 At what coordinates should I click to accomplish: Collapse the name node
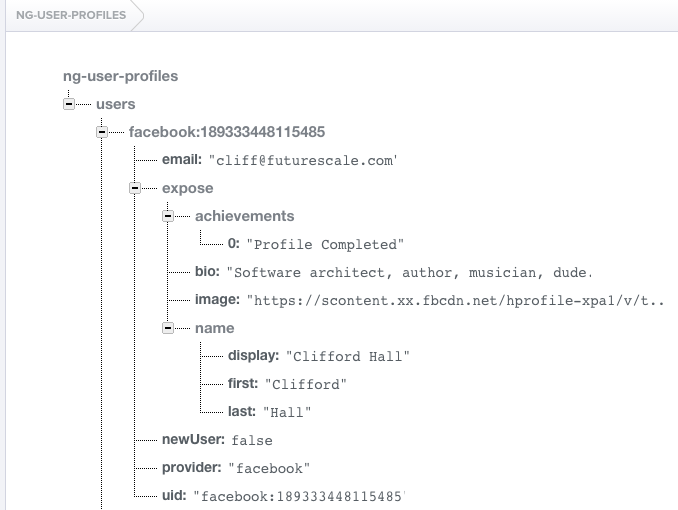pyautogui.click(x=168, y=328)
